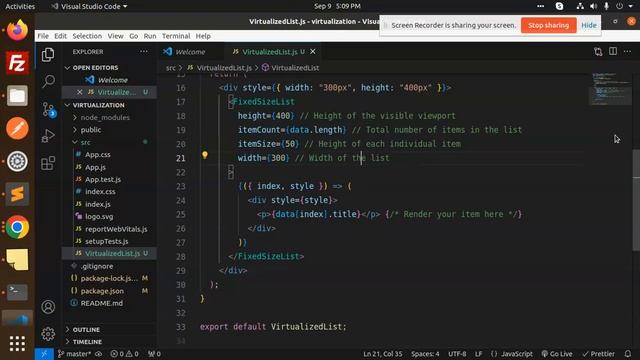Open notifications bell in status bar

pos(628,354)
